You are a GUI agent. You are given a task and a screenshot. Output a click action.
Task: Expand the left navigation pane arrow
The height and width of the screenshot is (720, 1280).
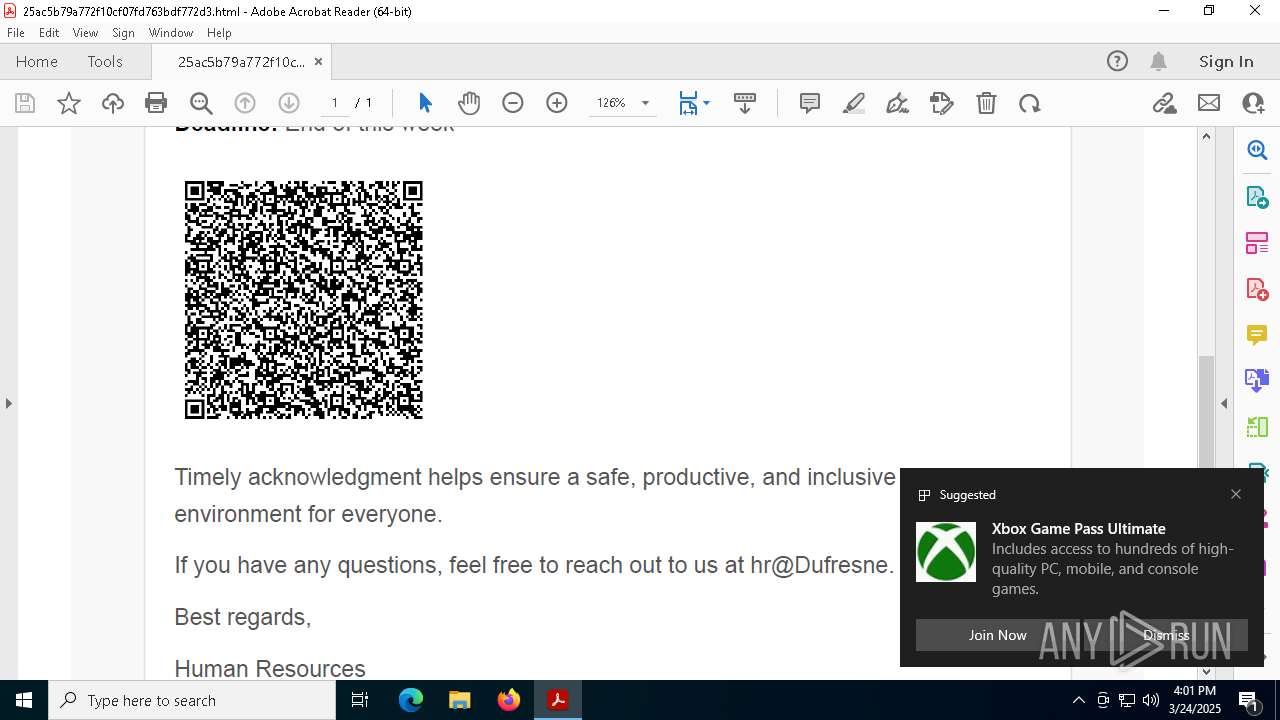[8, 403]
